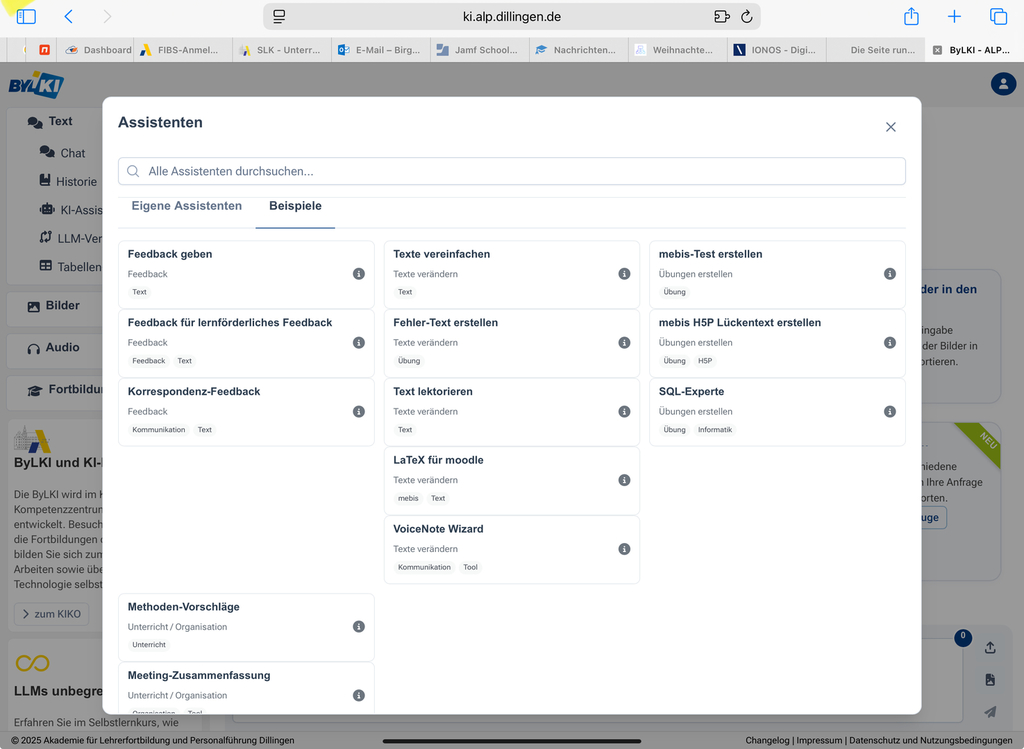Toggle the Safari sidebar panel

coord(26,17)
